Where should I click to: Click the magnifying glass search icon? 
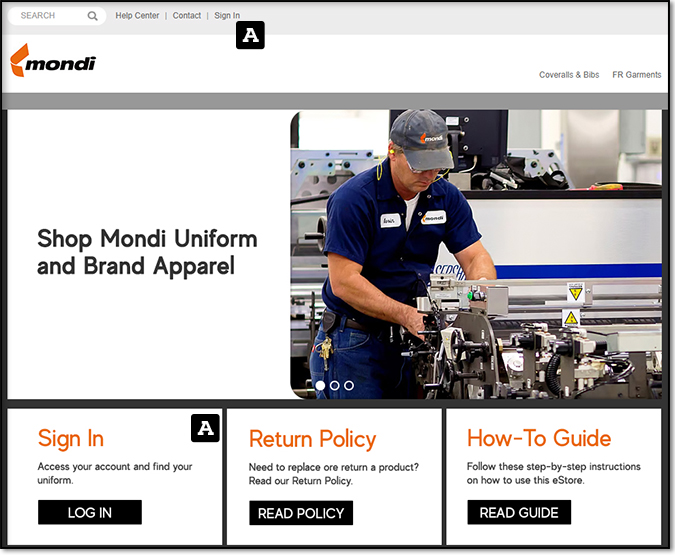click(93, 16)
